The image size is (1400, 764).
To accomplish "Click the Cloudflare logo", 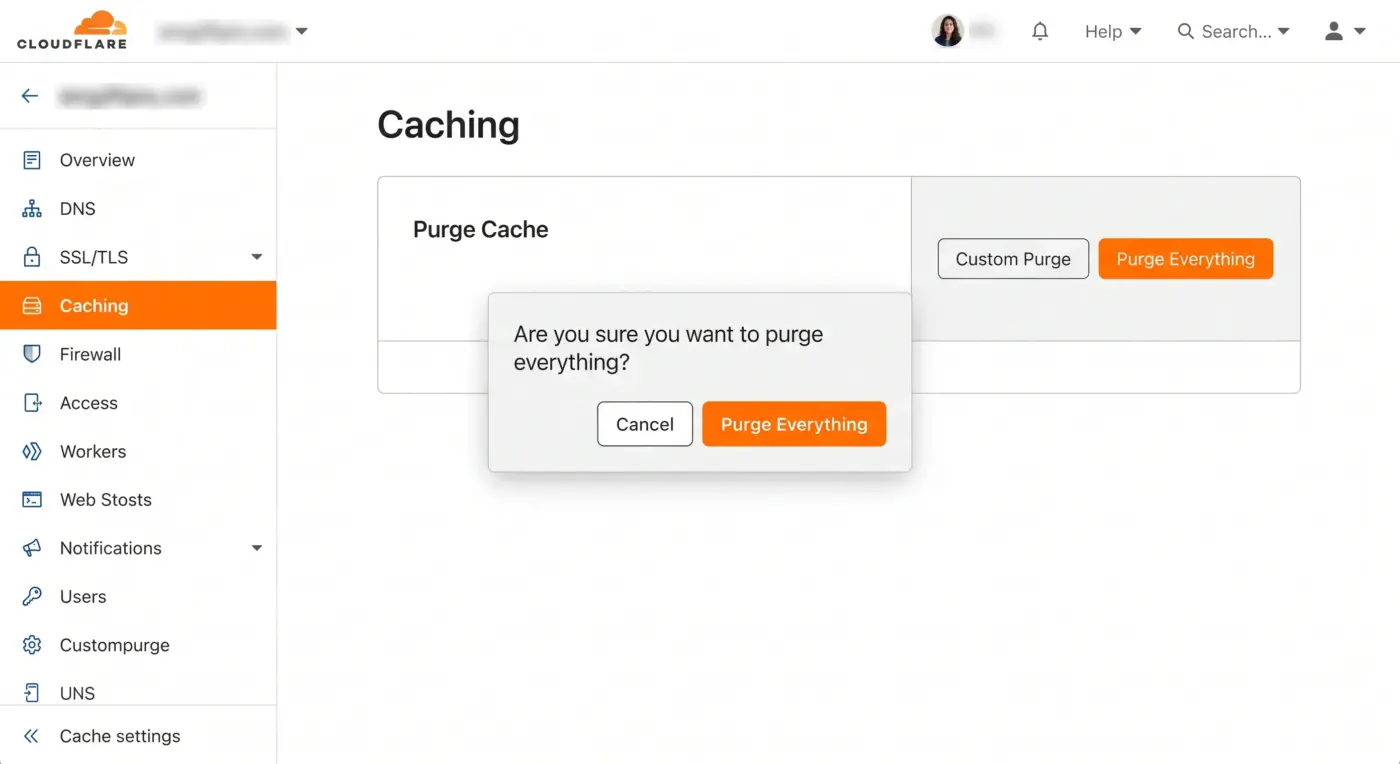I will 72,30.
